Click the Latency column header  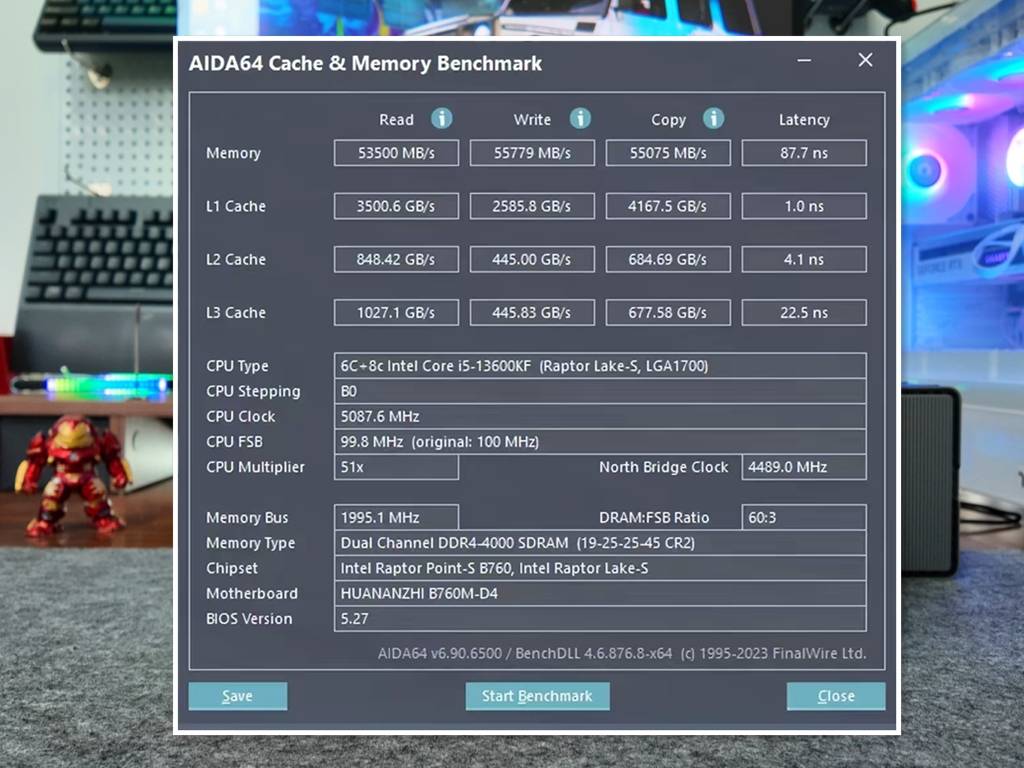(804, 120)
